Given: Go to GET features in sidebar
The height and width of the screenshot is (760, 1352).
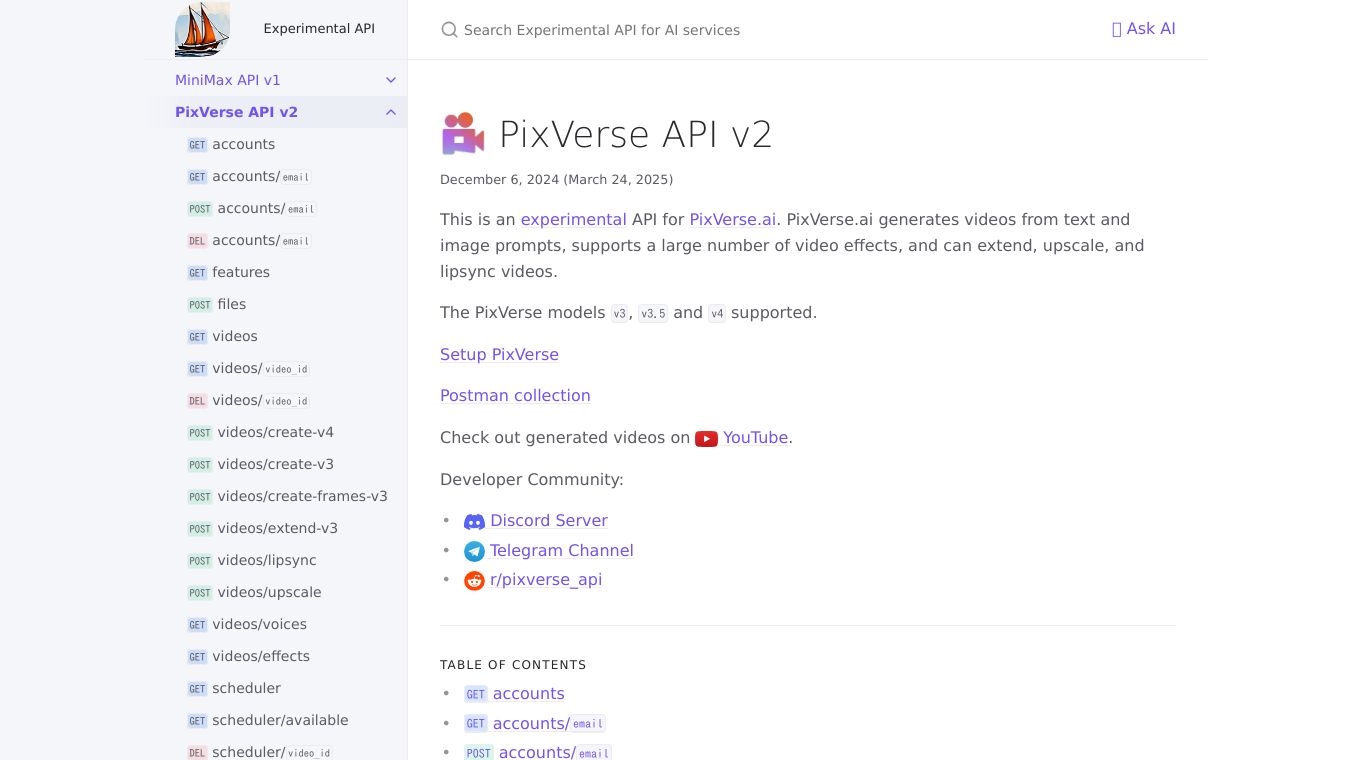Looking at the screenshot, I should pyautogui.click(x=228, y=272).
